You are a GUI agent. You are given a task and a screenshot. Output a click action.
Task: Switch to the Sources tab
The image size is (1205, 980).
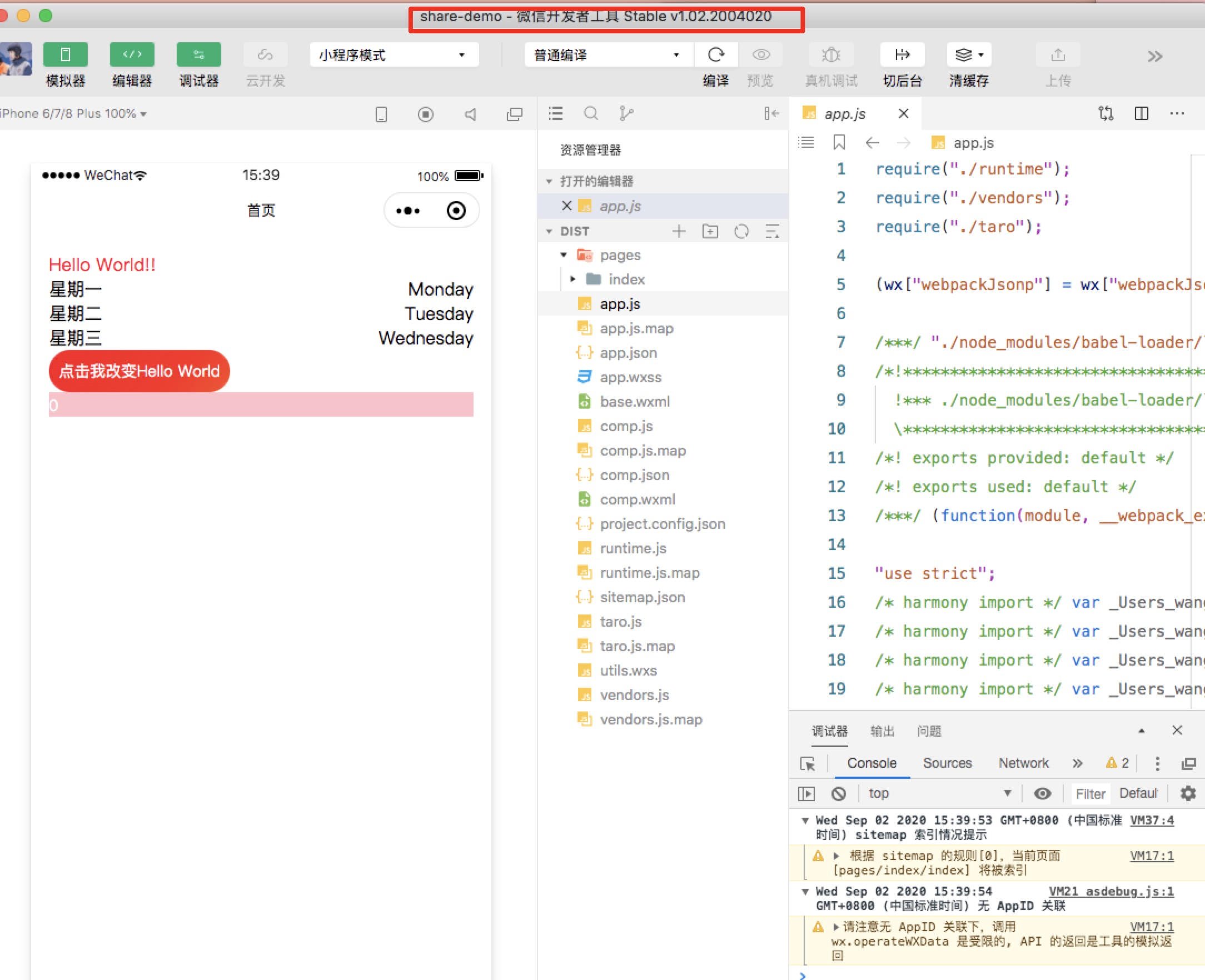click(947, 763)
